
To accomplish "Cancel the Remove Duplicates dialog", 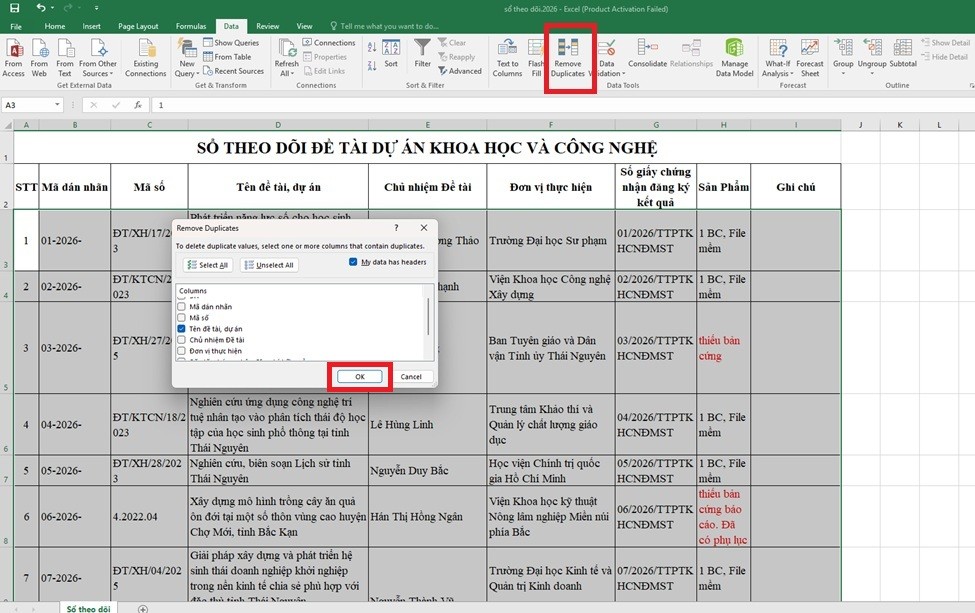I will pos(411,377).
